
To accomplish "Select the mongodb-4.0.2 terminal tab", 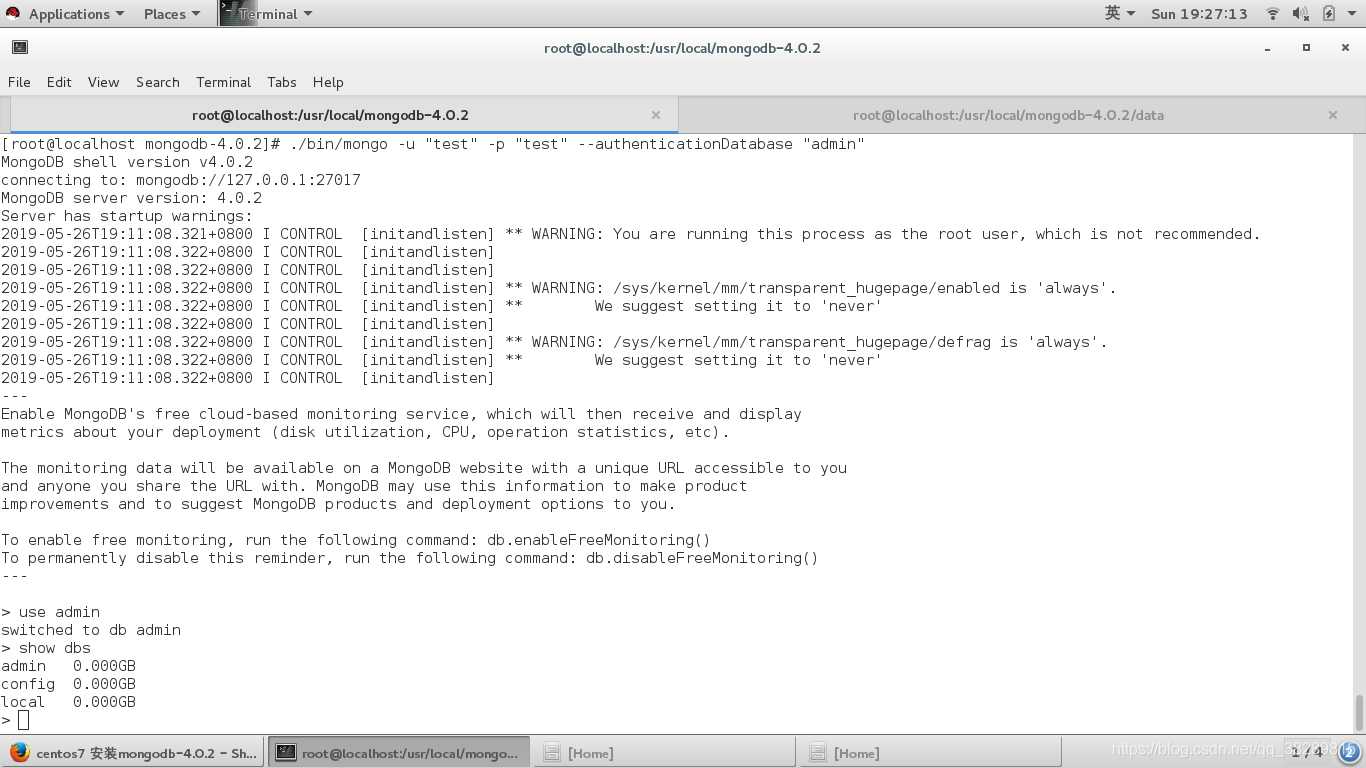I will 330,115.
